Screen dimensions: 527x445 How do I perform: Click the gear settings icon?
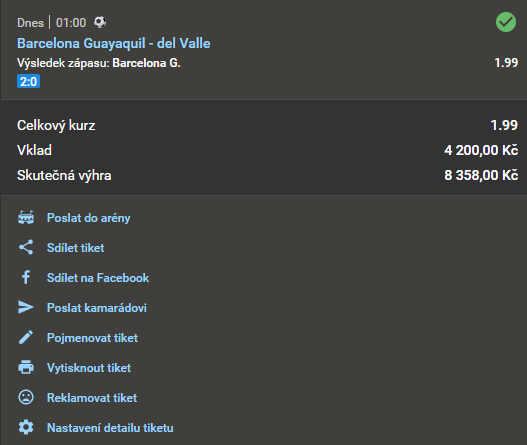(x=26, y=427)
